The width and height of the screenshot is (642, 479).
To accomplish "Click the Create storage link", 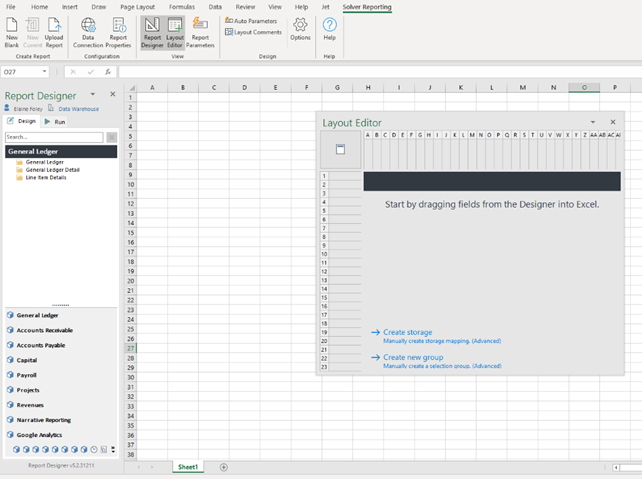I will click(407, 332).
